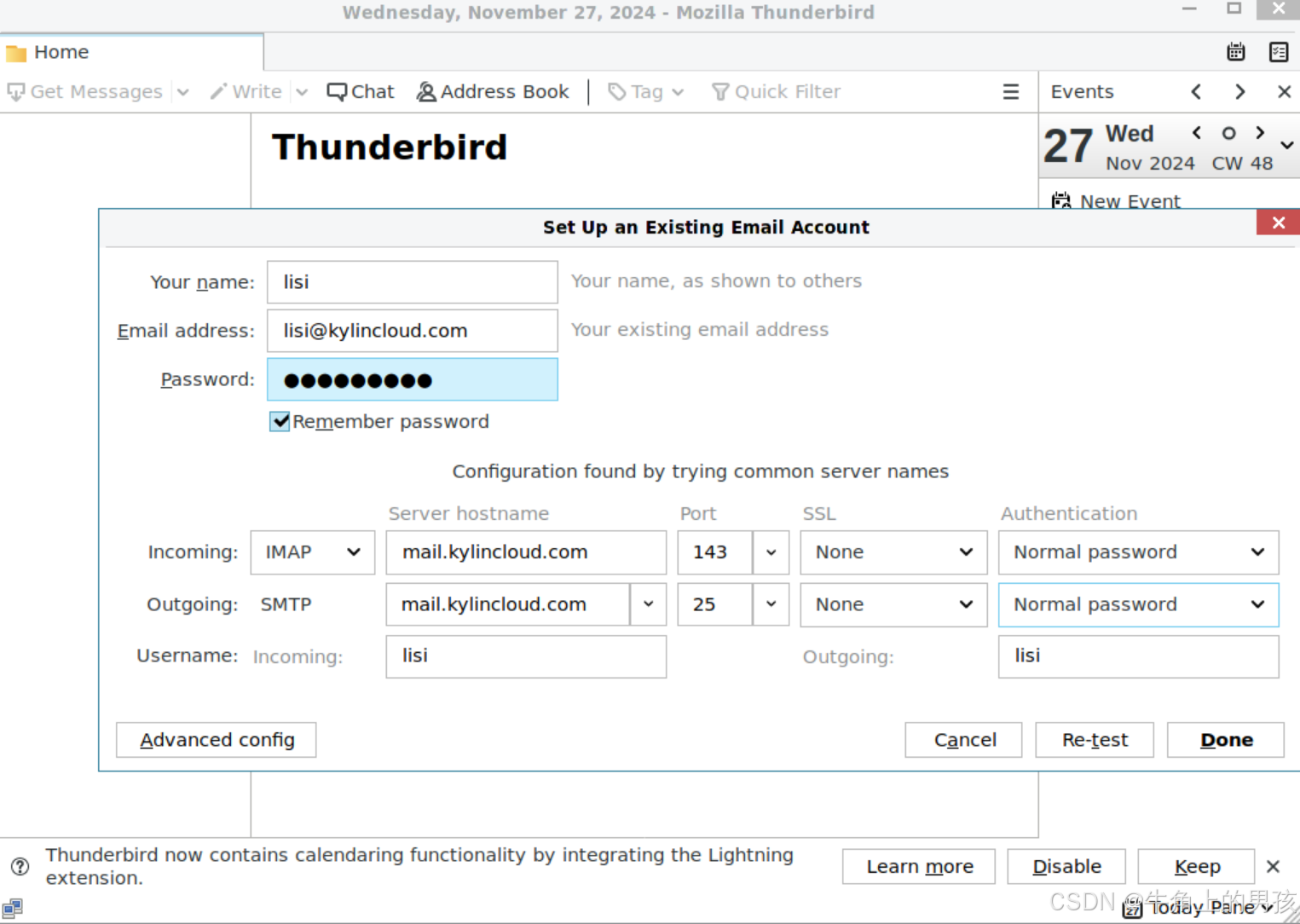Screen dimensions: 1300x924
Task: Click Advanced config button
Action: point(216,740)
